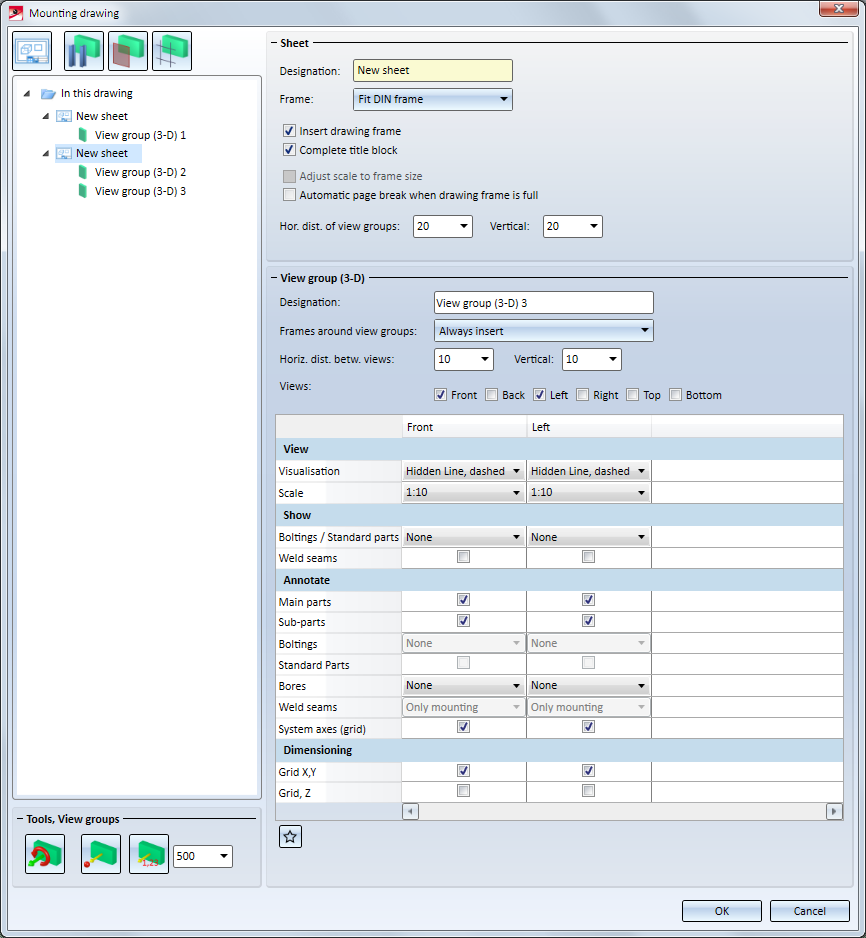Open Frames around view groups dropdown
The width and height of the screenshot is (866, 938).
click(544, 331)
